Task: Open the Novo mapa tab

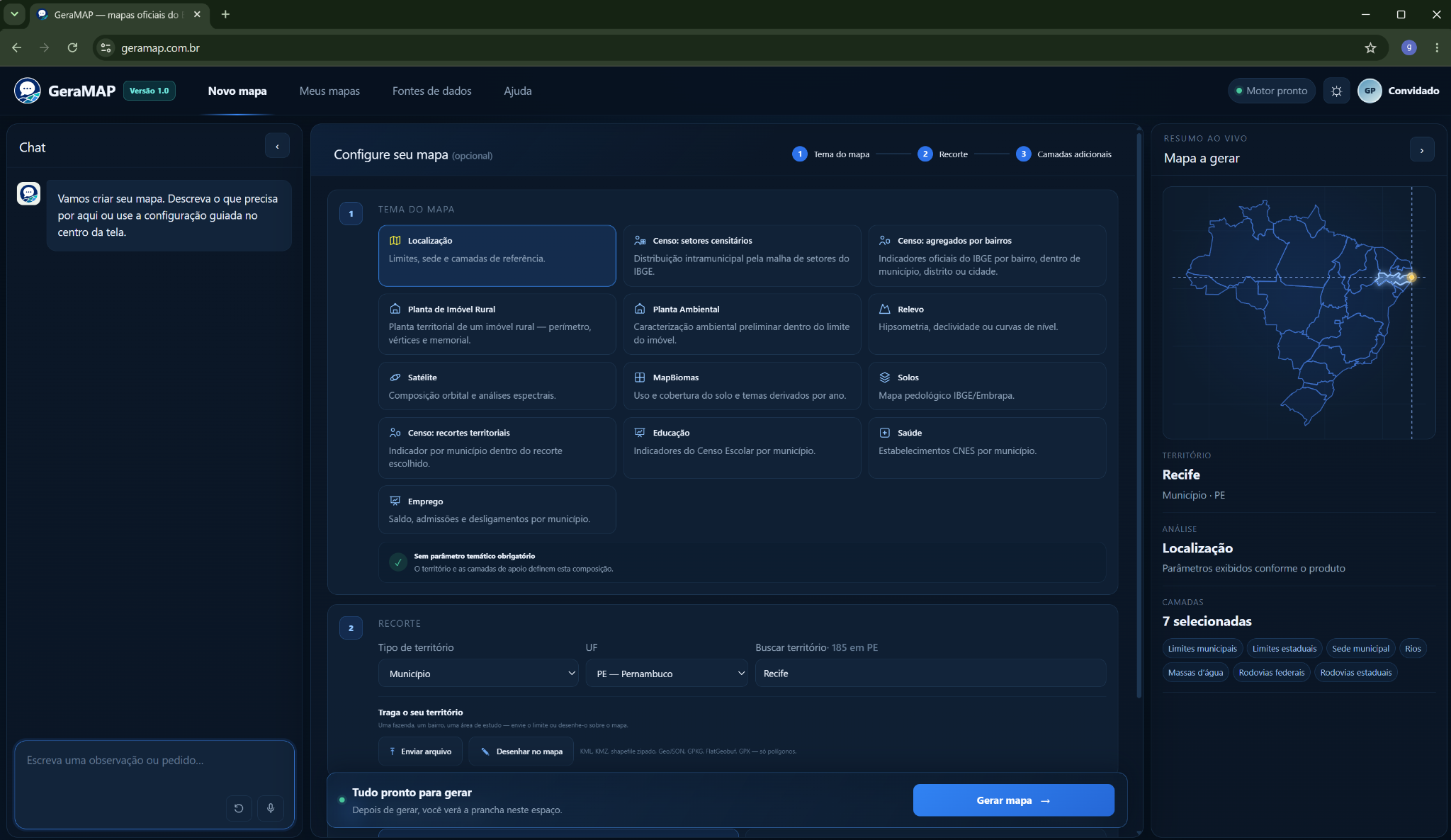Action: coord(237,91)
